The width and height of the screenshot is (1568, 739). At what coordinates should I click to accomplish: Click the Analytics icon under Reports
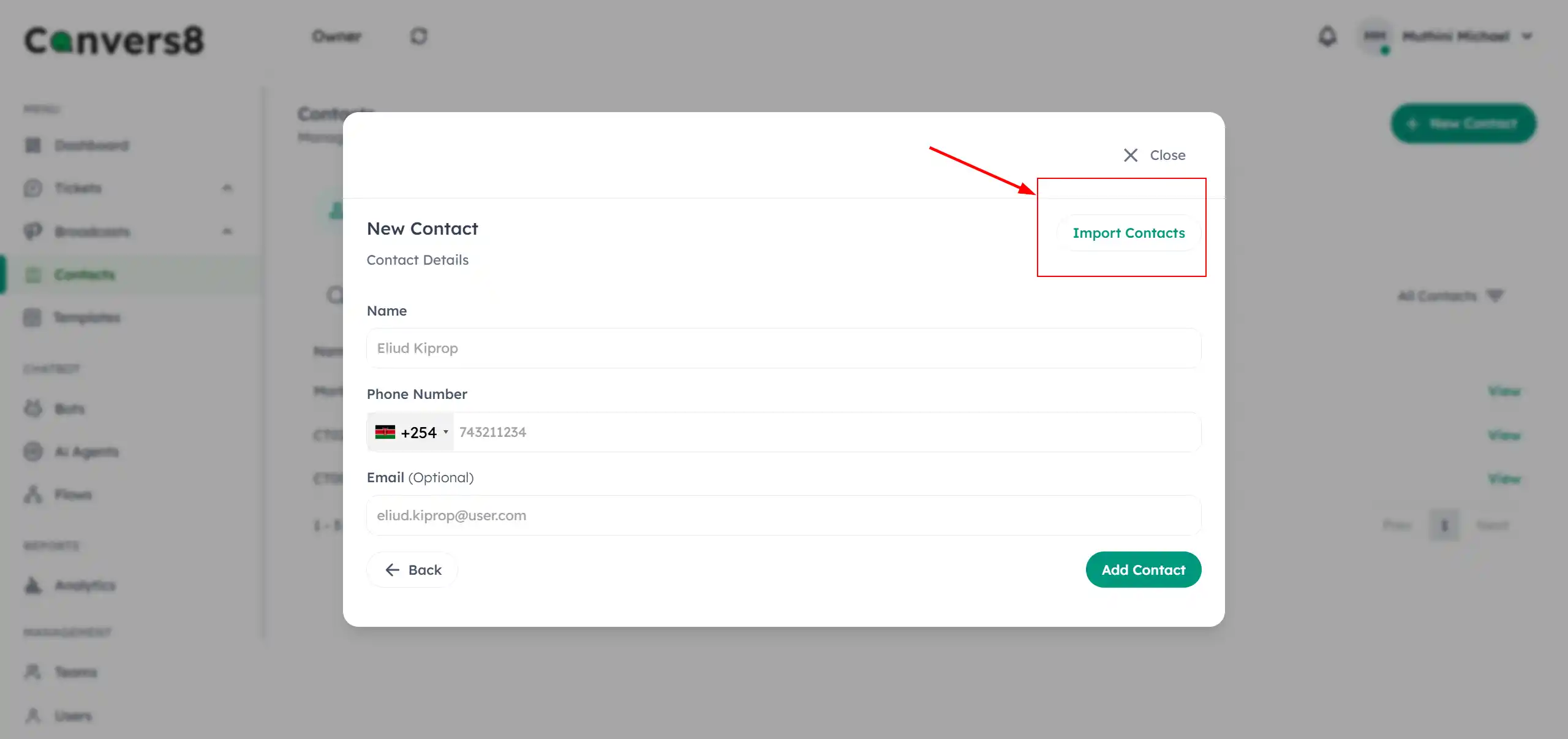pos(32,586)
